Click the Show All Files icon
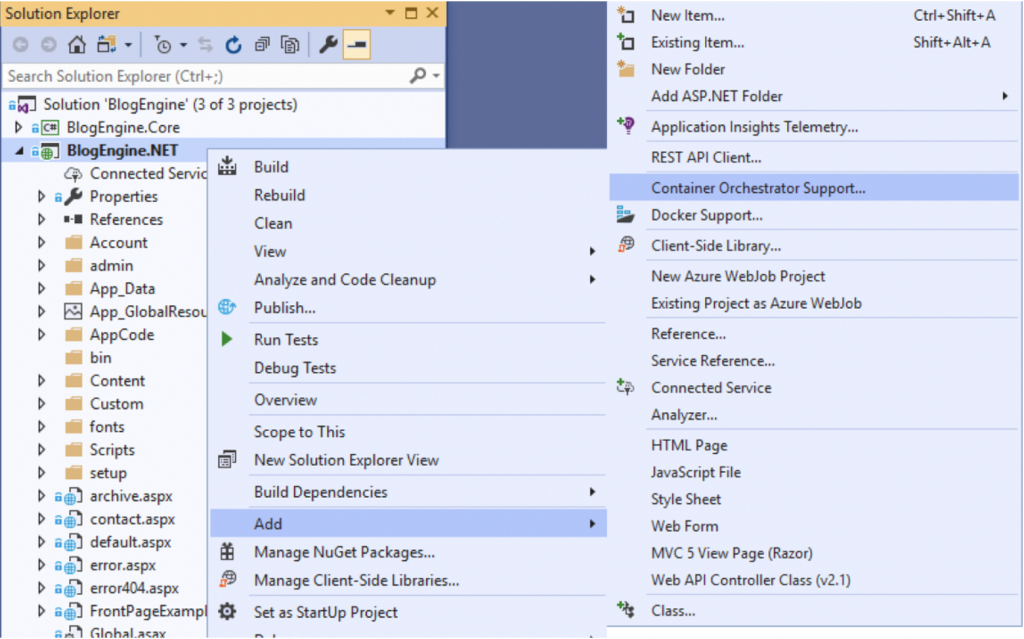 290,44
